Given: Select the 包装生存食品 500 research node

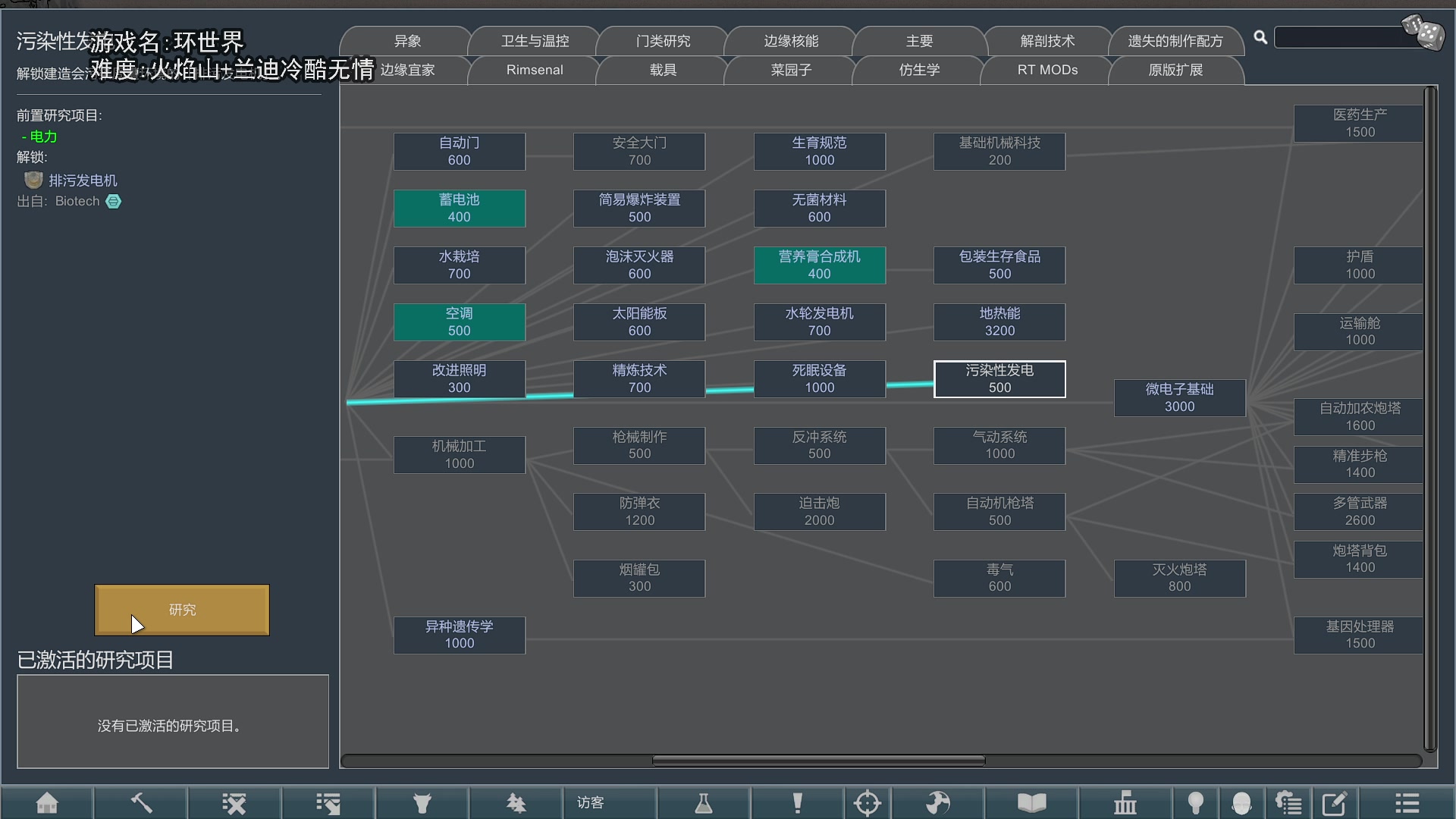Looking at the screenshot, I should click(x=999, y=265).
